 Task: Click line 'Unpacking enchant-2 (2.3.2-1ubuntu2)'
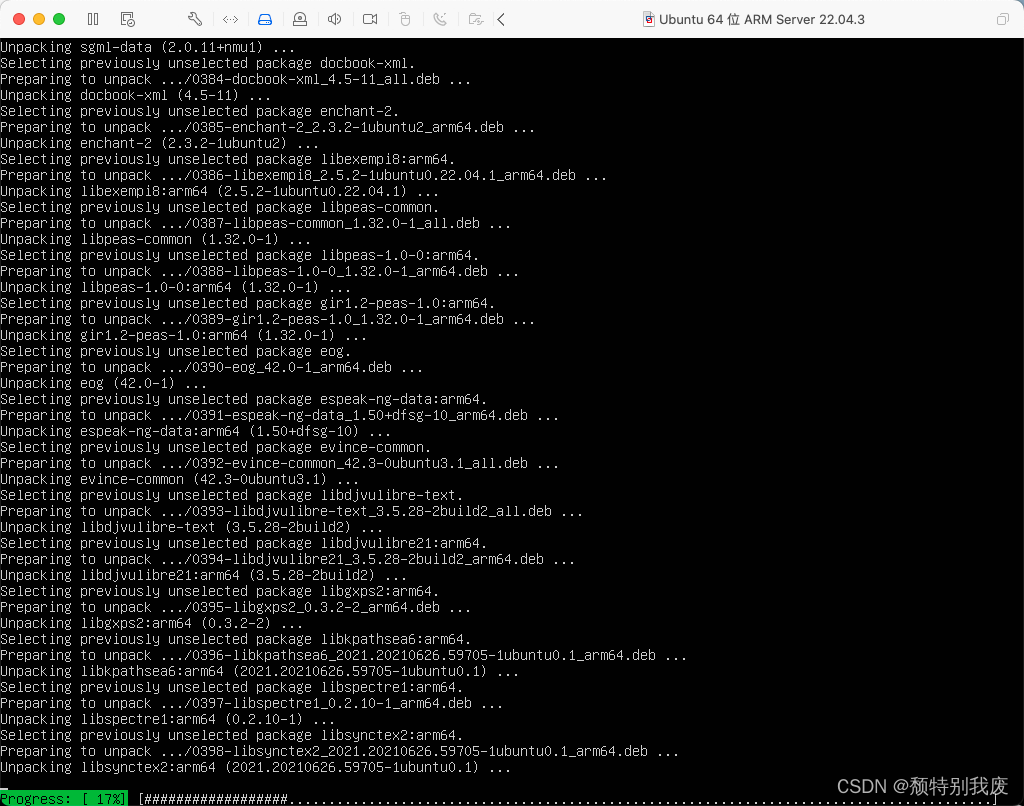160,143
